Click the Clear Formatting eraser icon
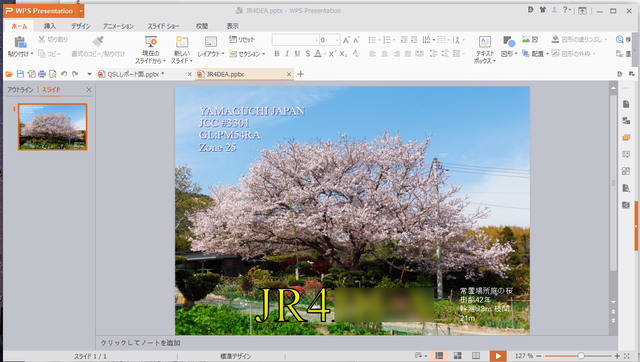The image size is (640, 362). [356, 53]
